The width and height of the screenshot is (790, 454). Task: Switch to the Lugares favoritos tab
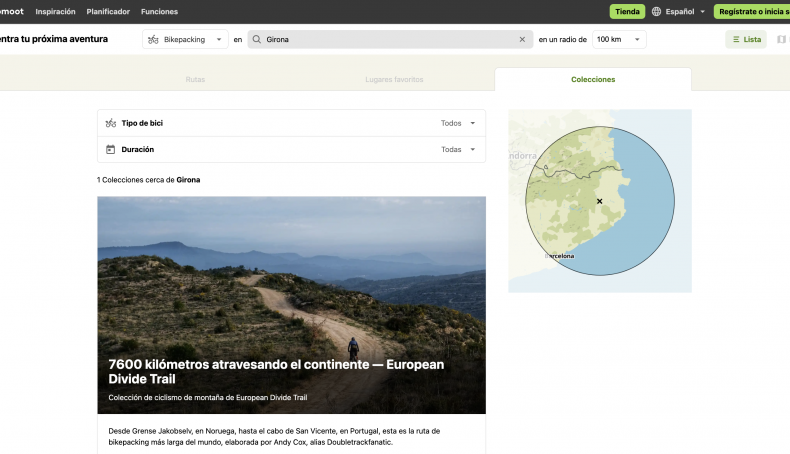[x=394, y=80]
